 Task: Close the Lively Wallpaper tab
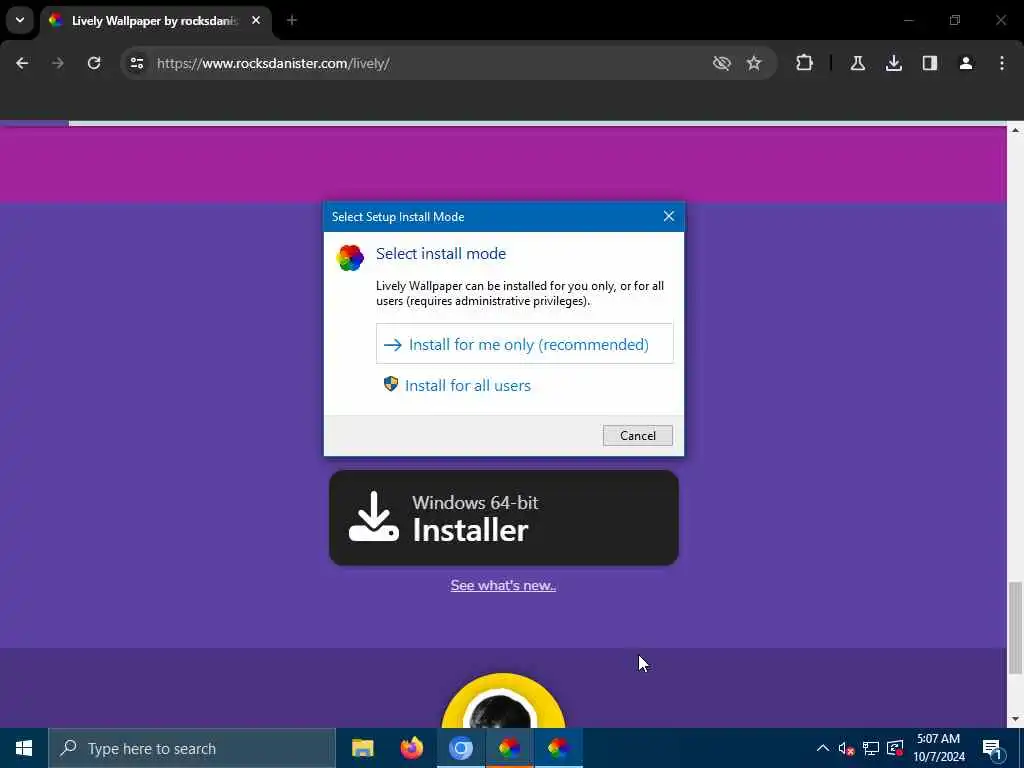pos(256,20)
